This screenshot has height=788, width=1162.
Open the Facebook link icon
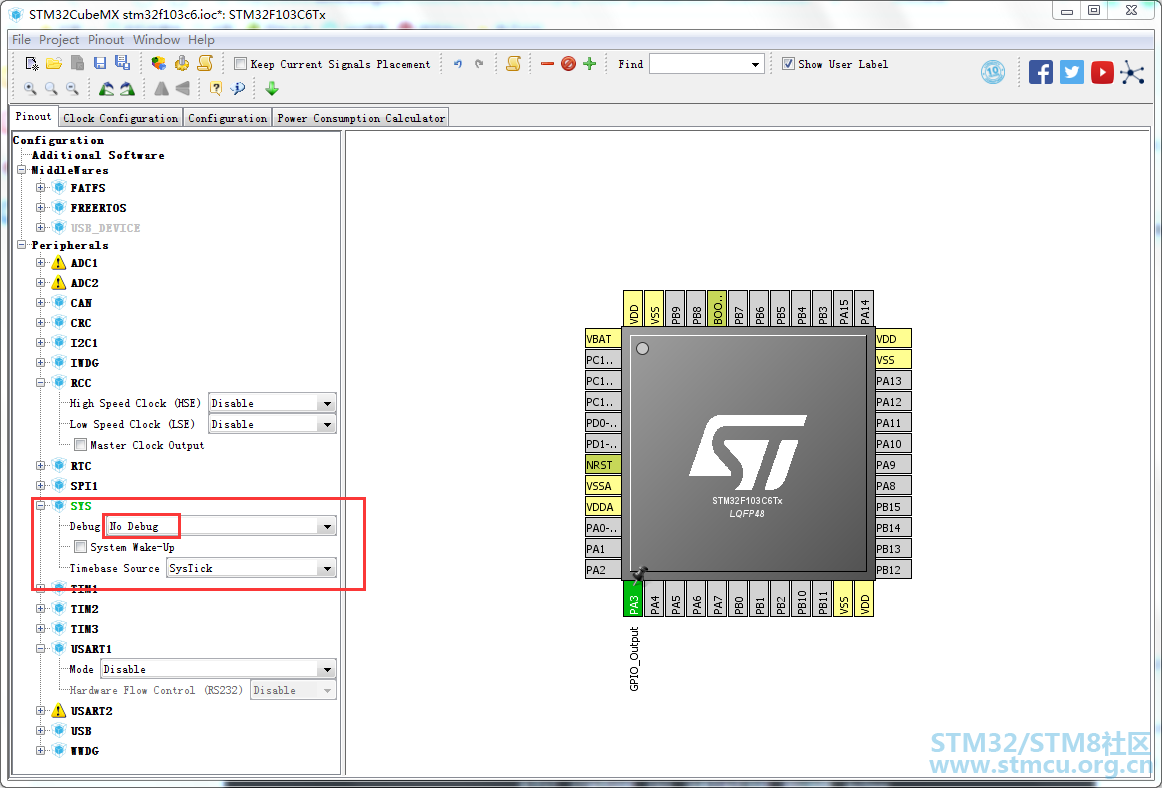(x=1040, y=72)
